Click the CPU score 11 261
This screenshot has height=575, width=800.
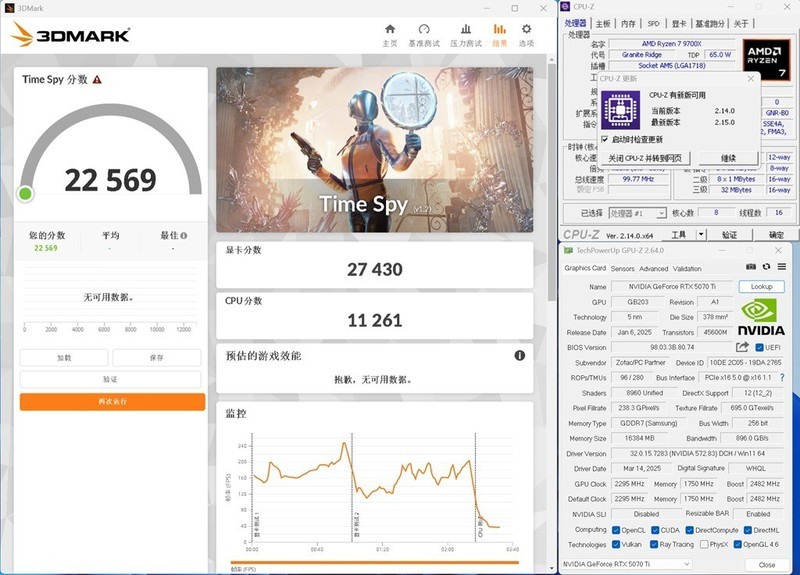(x=374, y=320)
